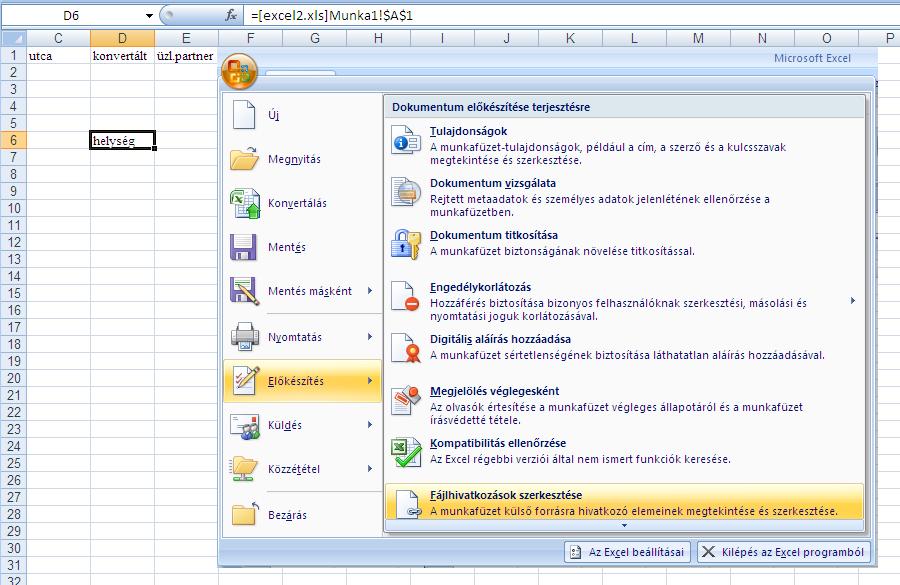Open the Name Box dropdown arrow
The height and width of the screenshot is (585, 900).
(149, 16)
